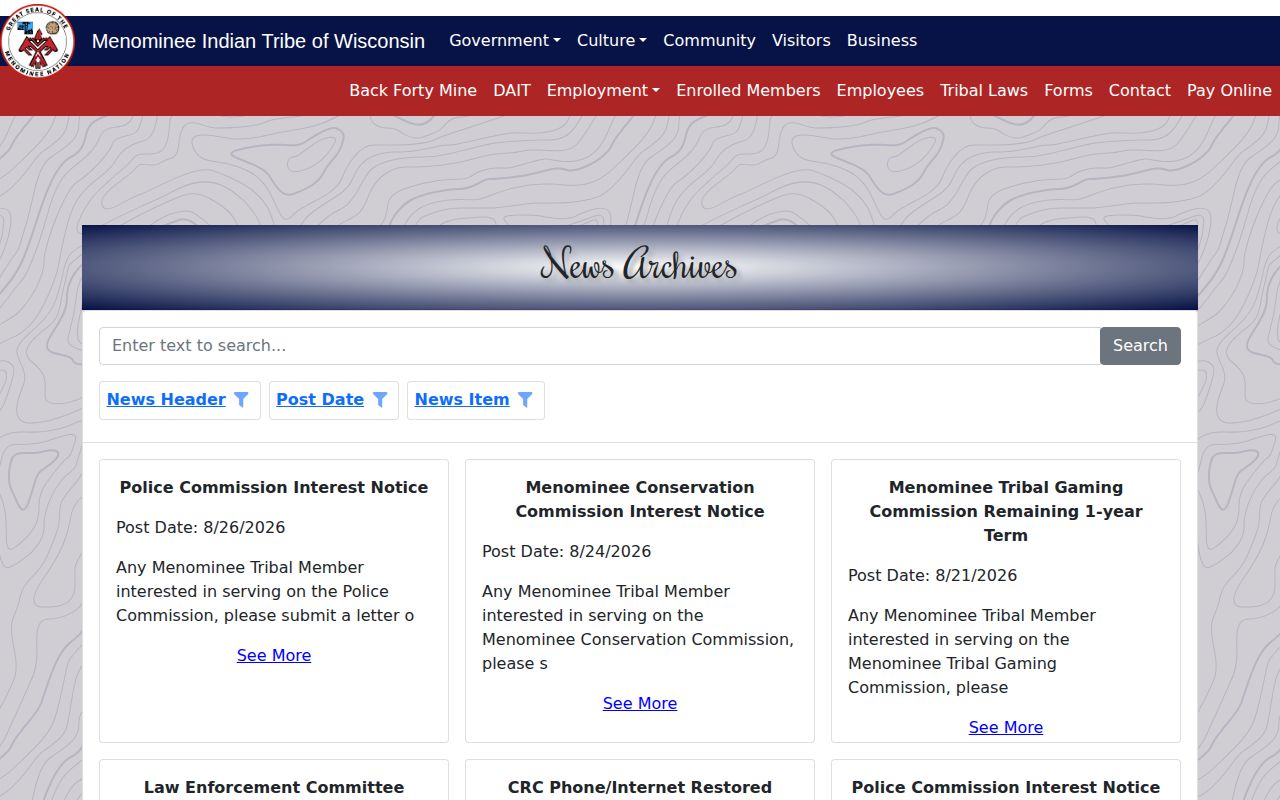Click the Post Date: 8/21/2026 text

point(933,575)
